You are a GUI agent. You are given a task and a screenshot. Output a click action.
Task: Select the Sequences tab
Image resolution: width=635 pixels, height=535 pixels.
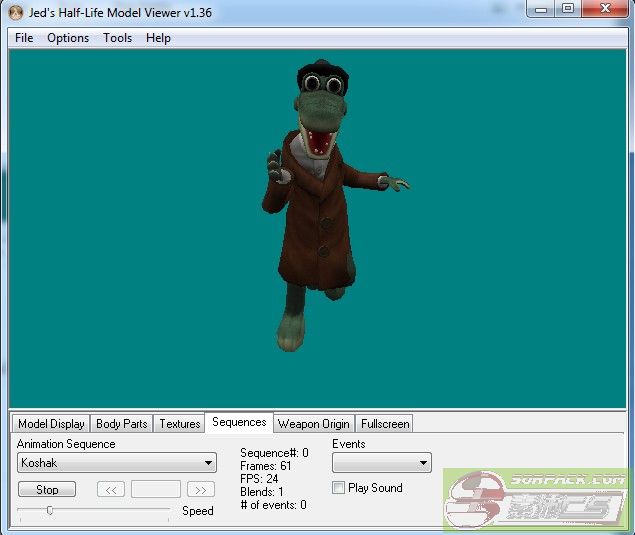tap(239, 423)
